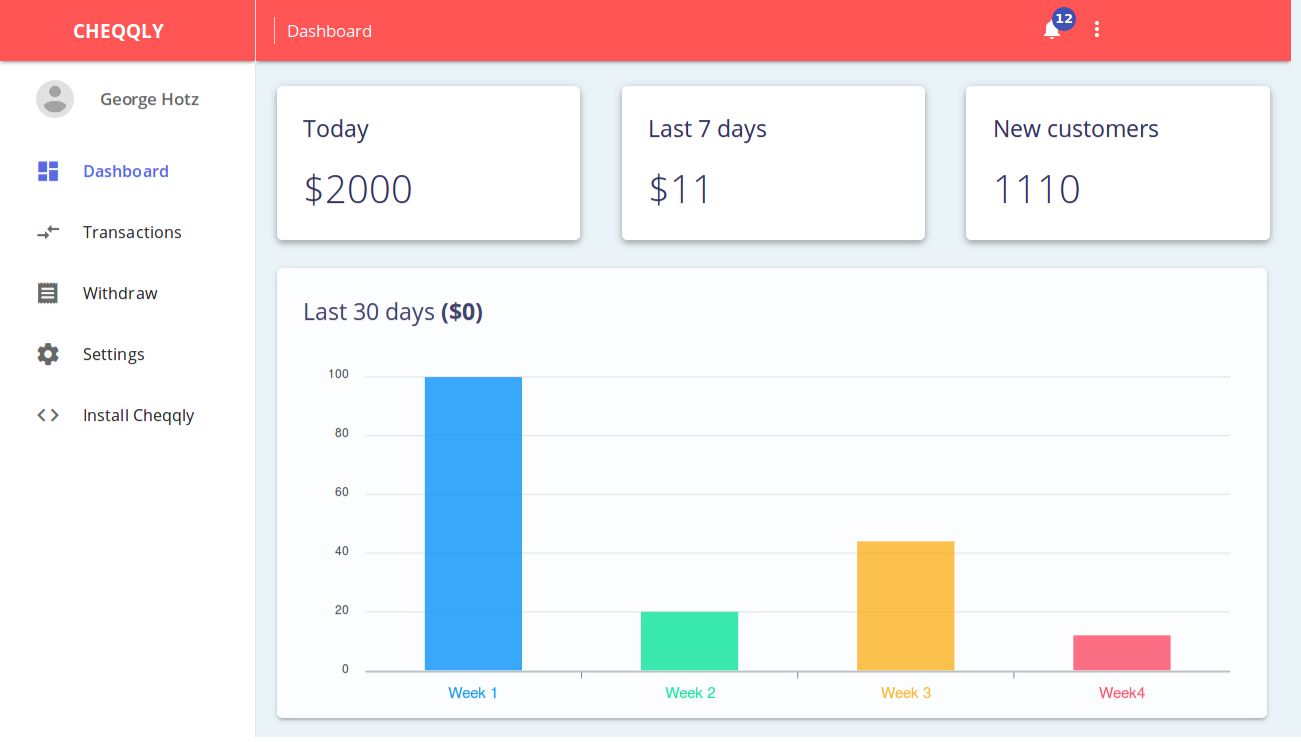Click the Withdraw receipt icon
This screenshot has width=1301, height=742.
coord(47,293)
